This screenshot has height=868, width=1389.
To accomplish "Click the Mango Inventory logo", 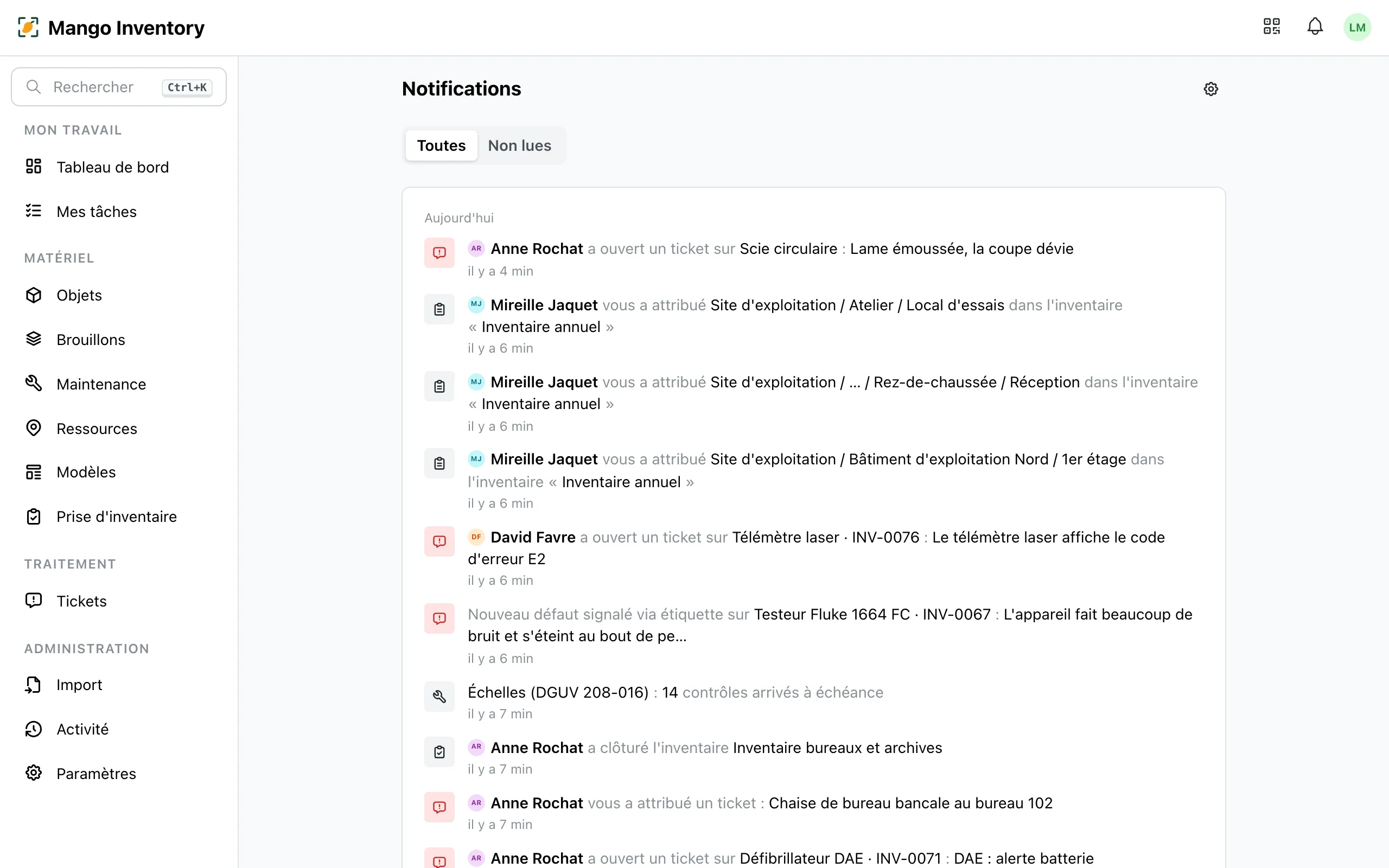I will [28, 27].
